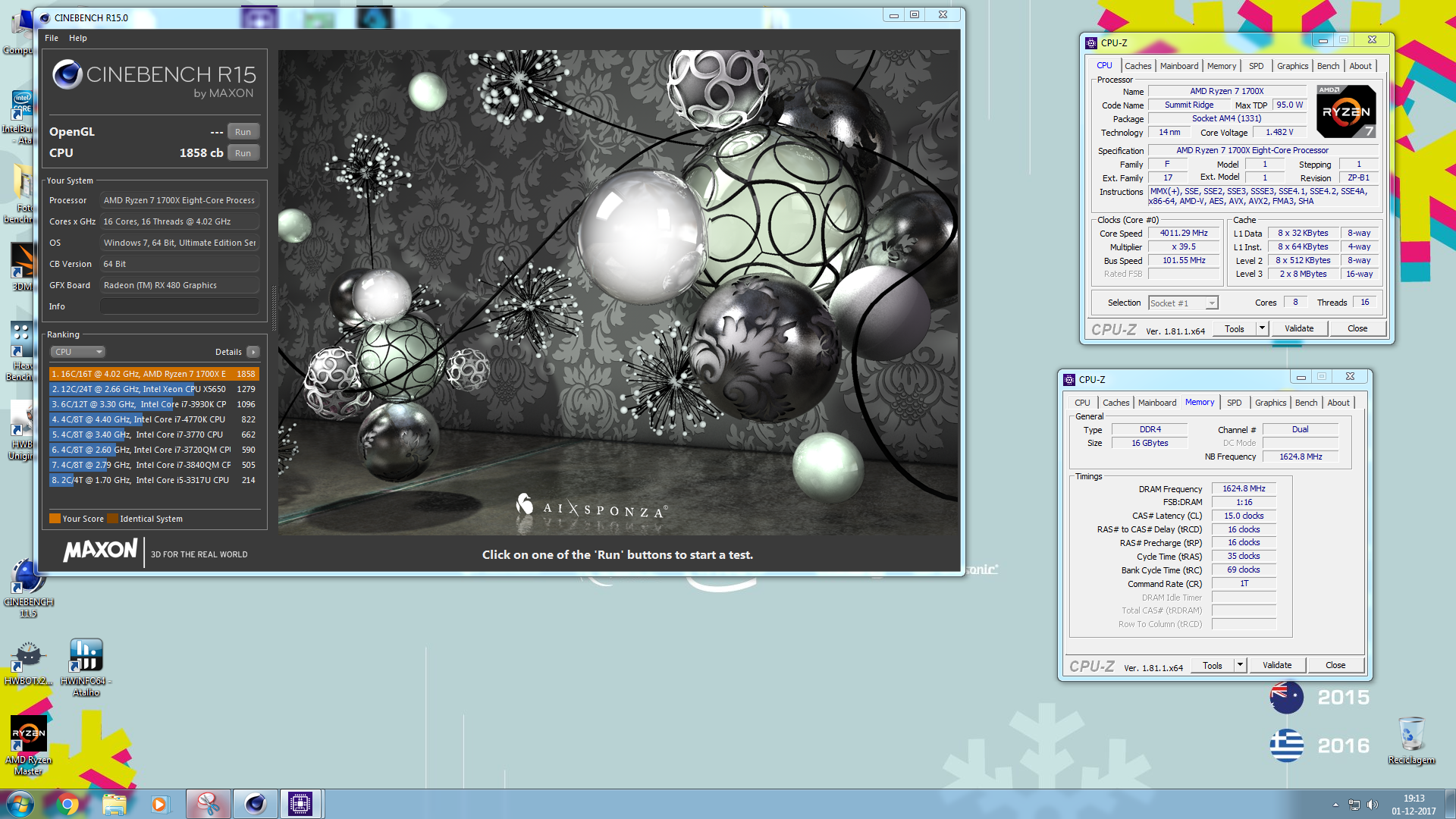Click Core Speed value 4011.29 MHz

[1184, 234]
